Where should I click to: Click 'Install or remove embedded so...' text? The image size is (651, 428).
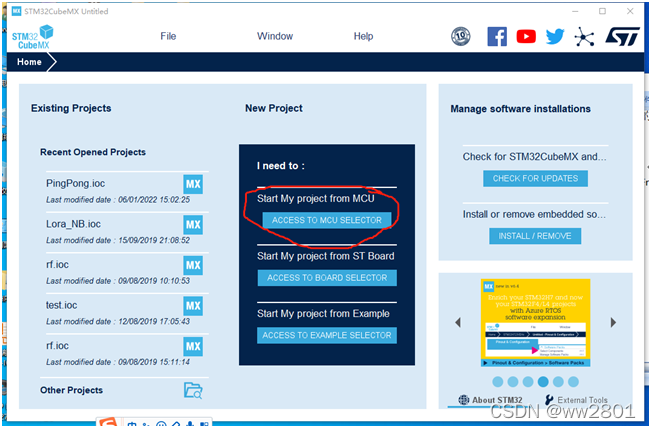534,215
